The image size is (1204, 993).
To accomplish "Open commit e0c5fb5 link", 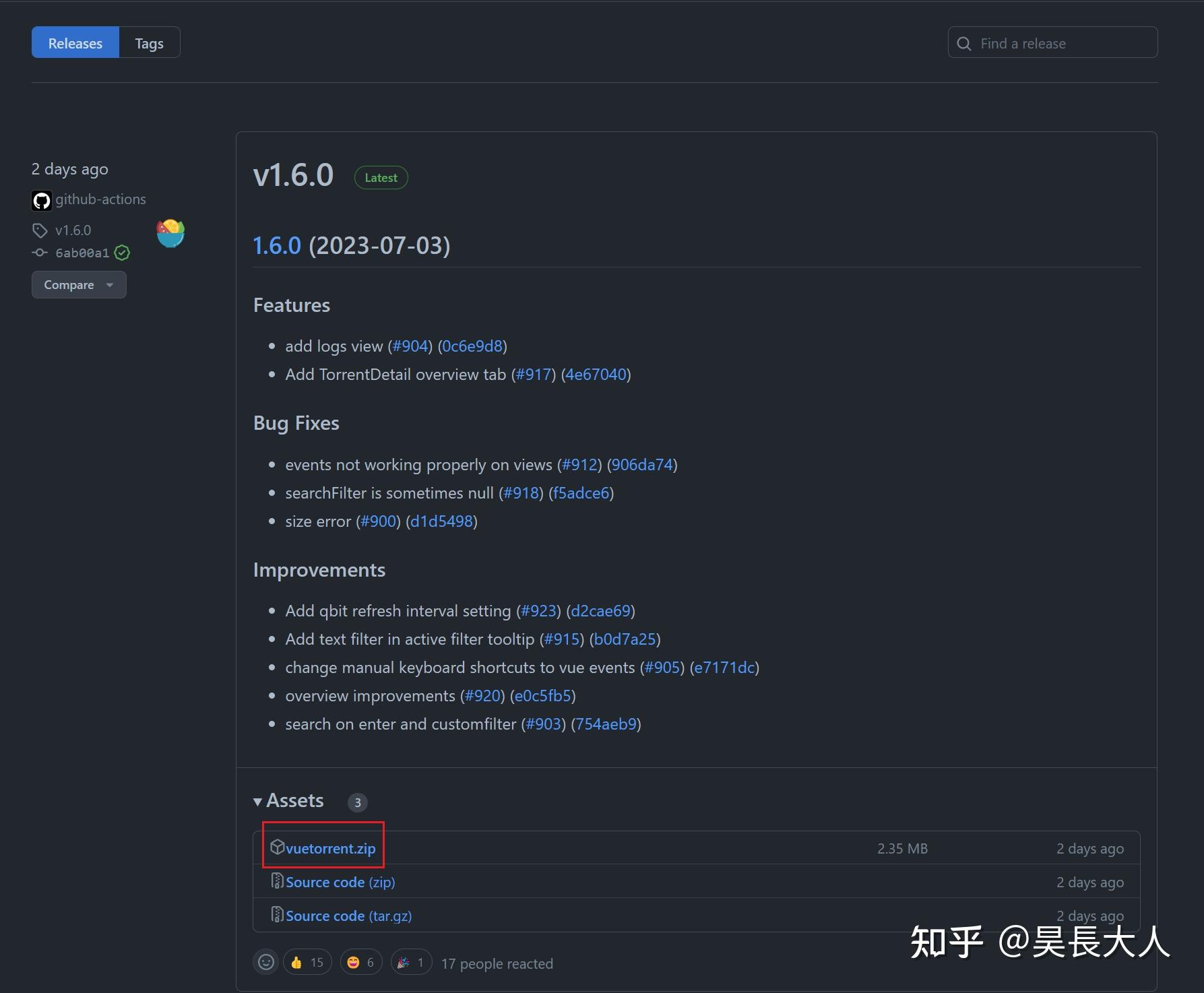I will point(543,696).
